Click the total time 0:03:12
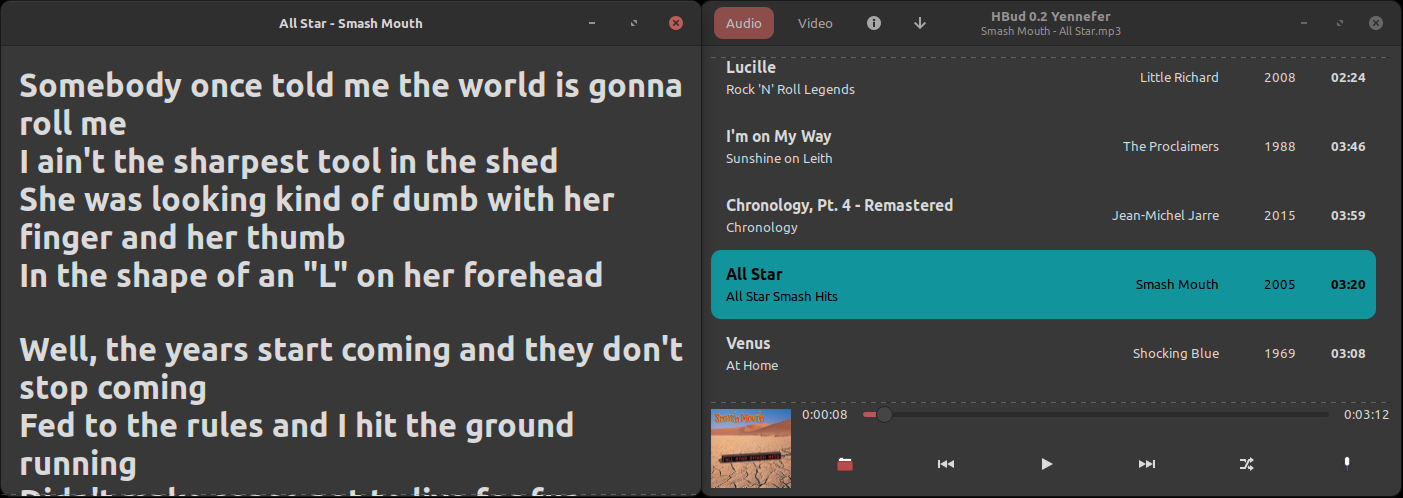 [x=1366, y=414]
